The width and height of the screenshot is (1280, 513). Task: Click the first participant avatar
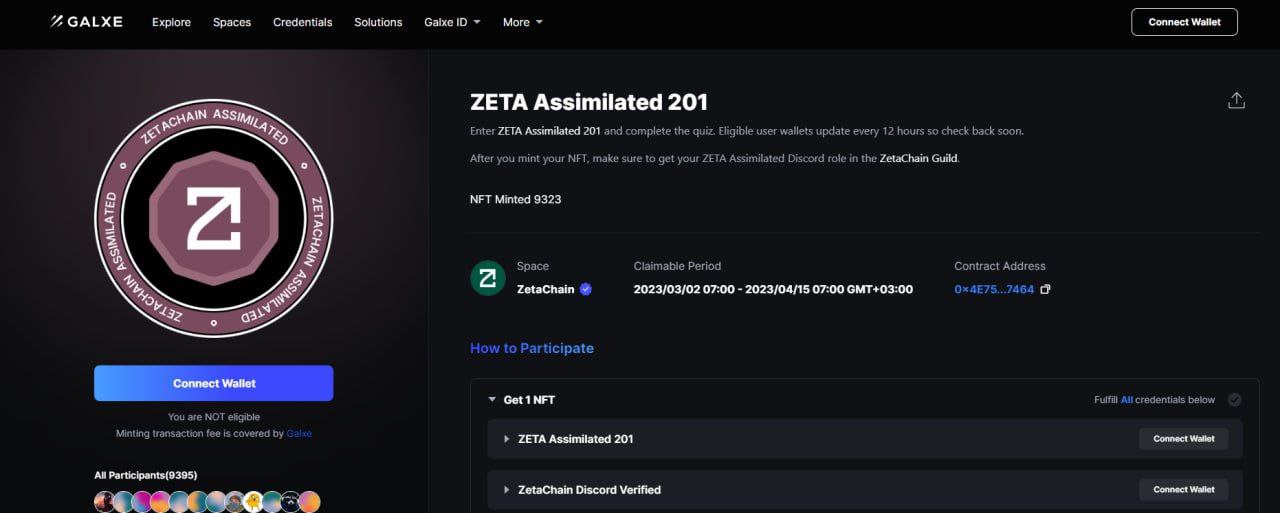[104, 502]
